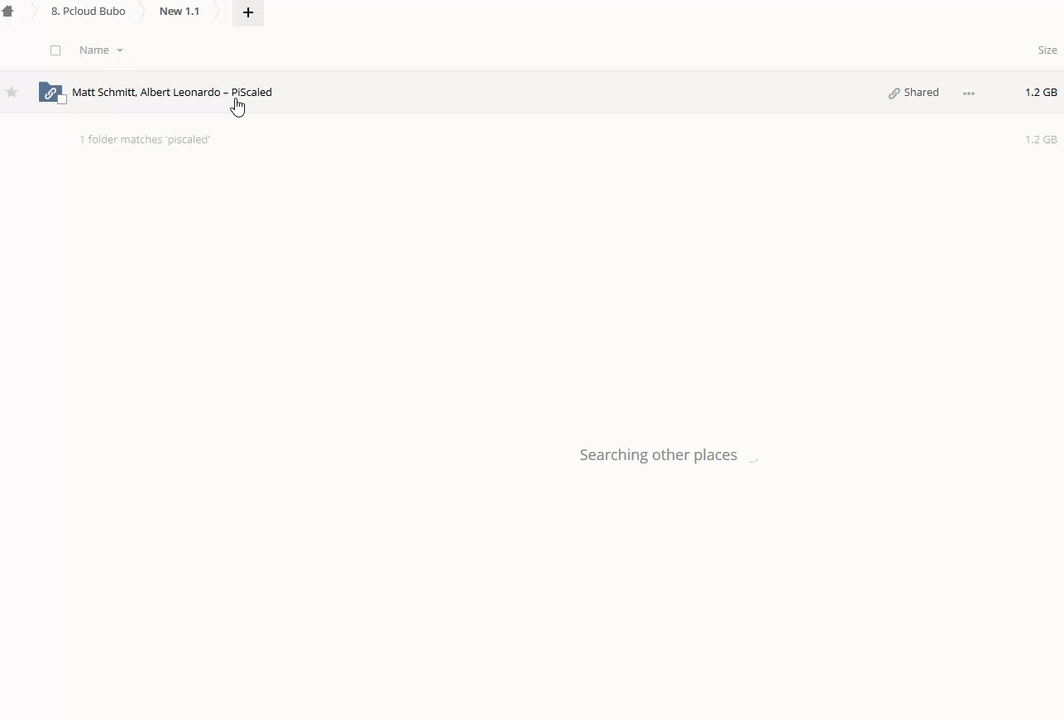The height and width of the screenshot is (720, 1064).
Task: Click the plus button to create new
Action: pyautogui.click(x=248, y=13)
